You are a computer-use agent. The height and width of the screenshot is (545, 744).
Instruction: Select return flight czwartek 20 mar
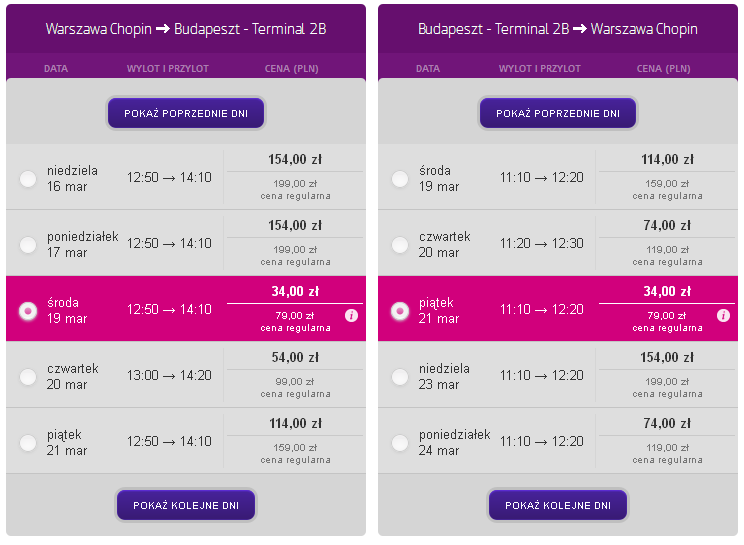click(400, 245)
